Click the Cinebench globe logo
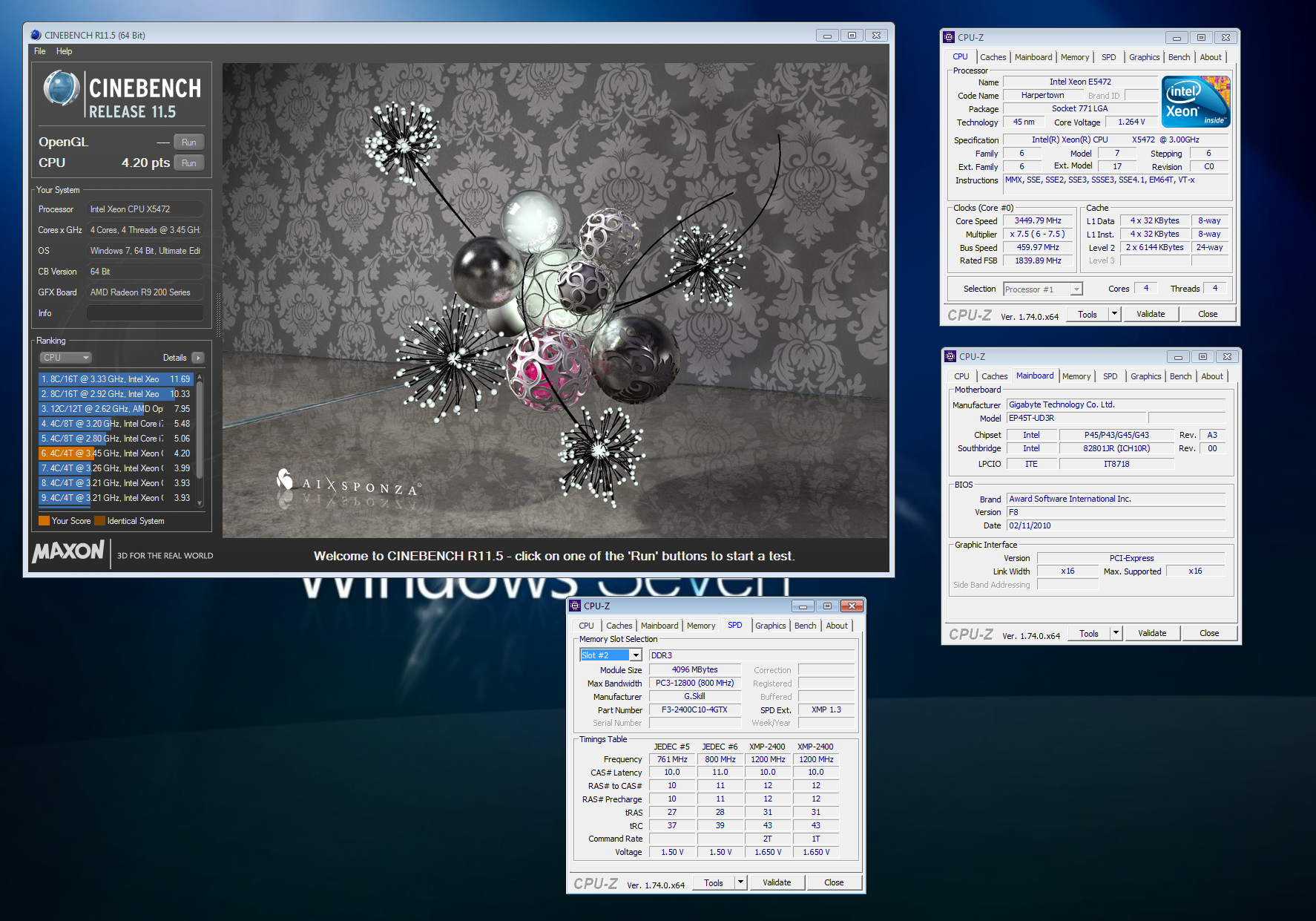1316x921 pixels. (61, 88)
